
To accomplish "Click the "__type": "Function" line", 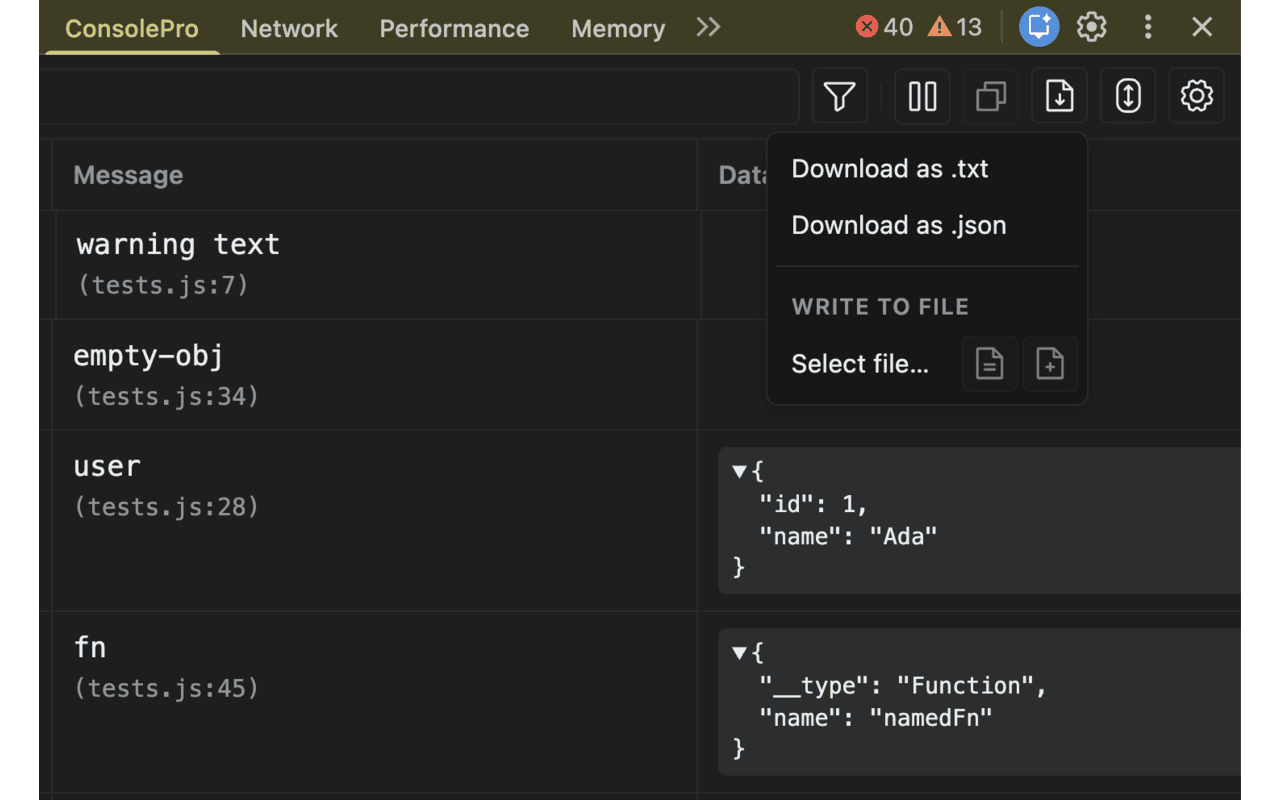I will pyautogui.click(x=902, y=685).
